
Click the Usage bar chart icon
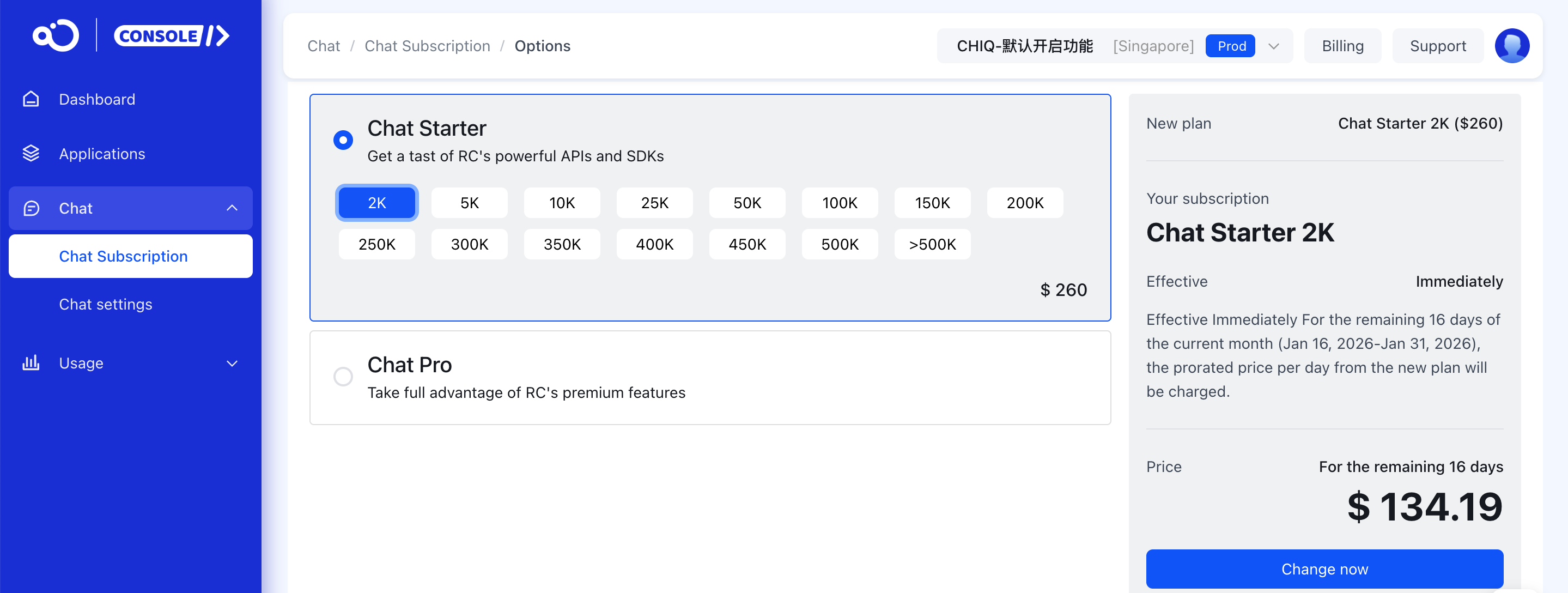[x=31, y=363]
